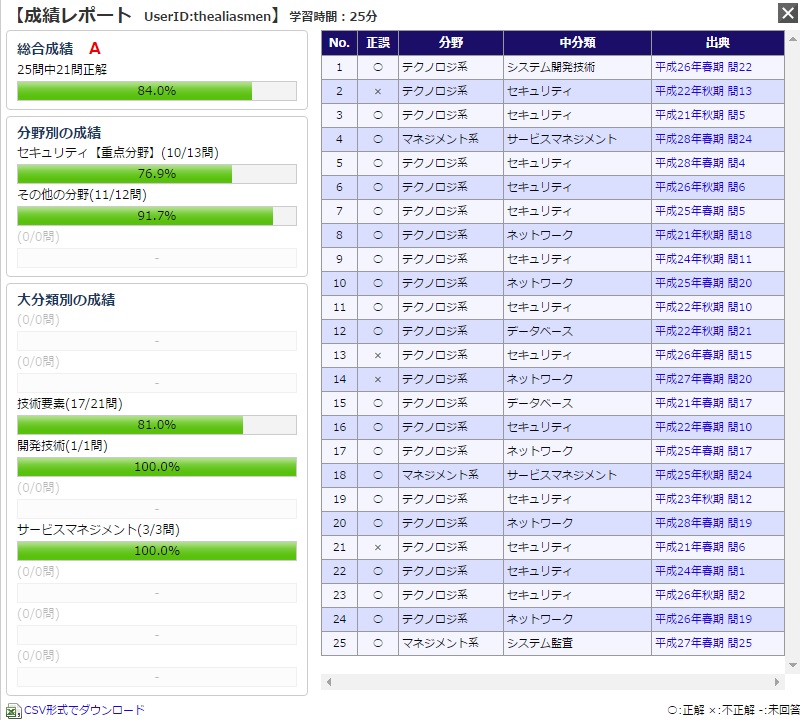
Task: Click the × mark in row 2
Action: click(378, 92)
